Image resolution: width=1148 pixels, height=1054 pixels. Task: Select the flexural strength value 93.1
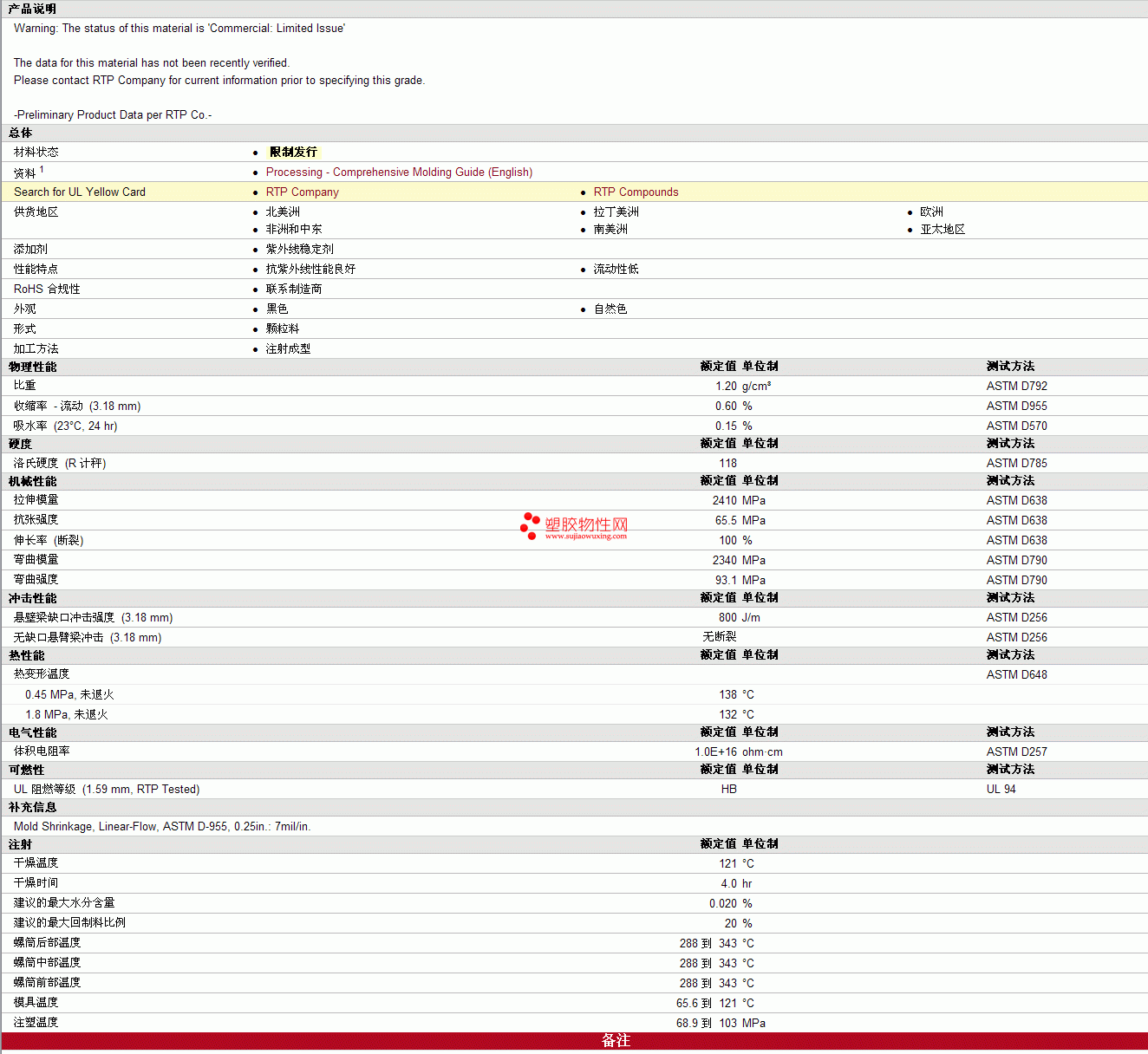tap(726, 581)
